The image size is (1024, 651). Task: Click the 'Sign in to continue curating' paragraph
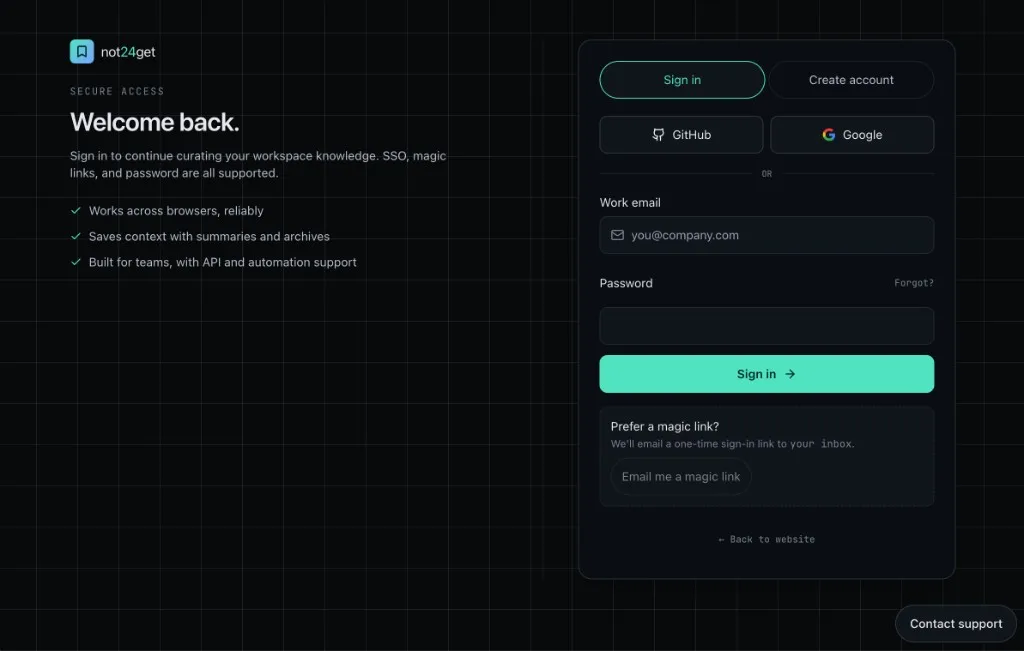click(258, 165)
